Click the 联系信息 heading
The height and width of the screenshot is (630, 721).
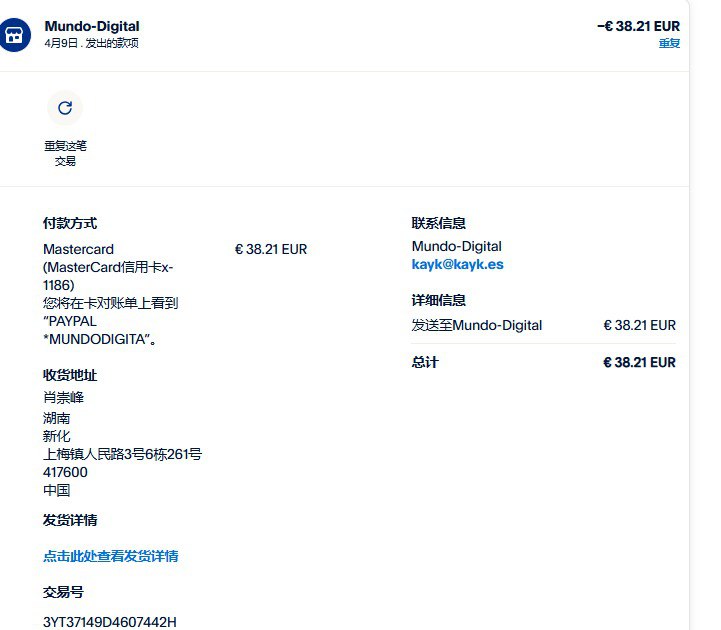point(438,223)
